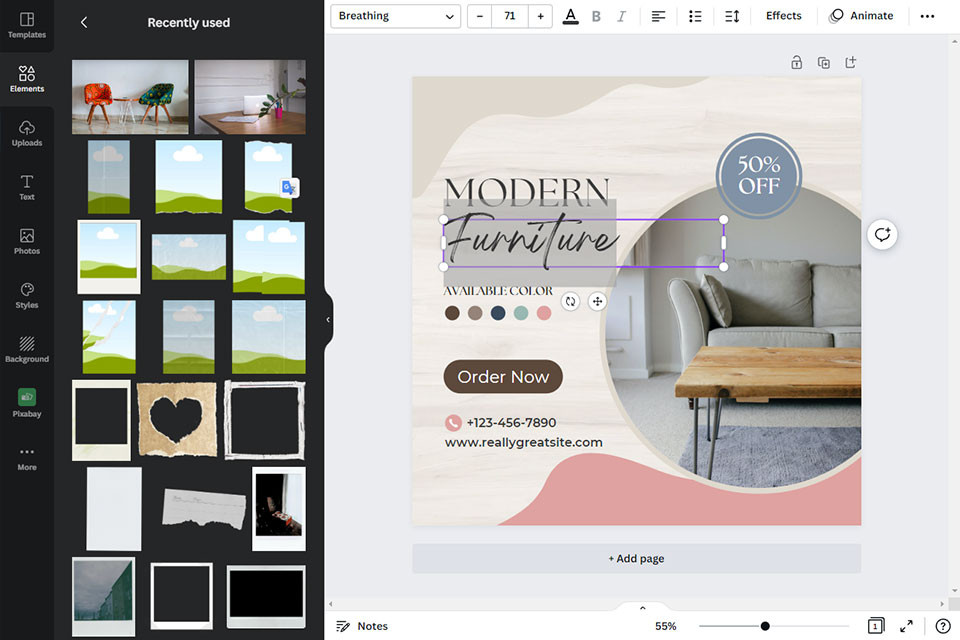Collapse the side panel with arrow tab
The height and width of the screenshot is (640, 960).
[x=328, y=320]
